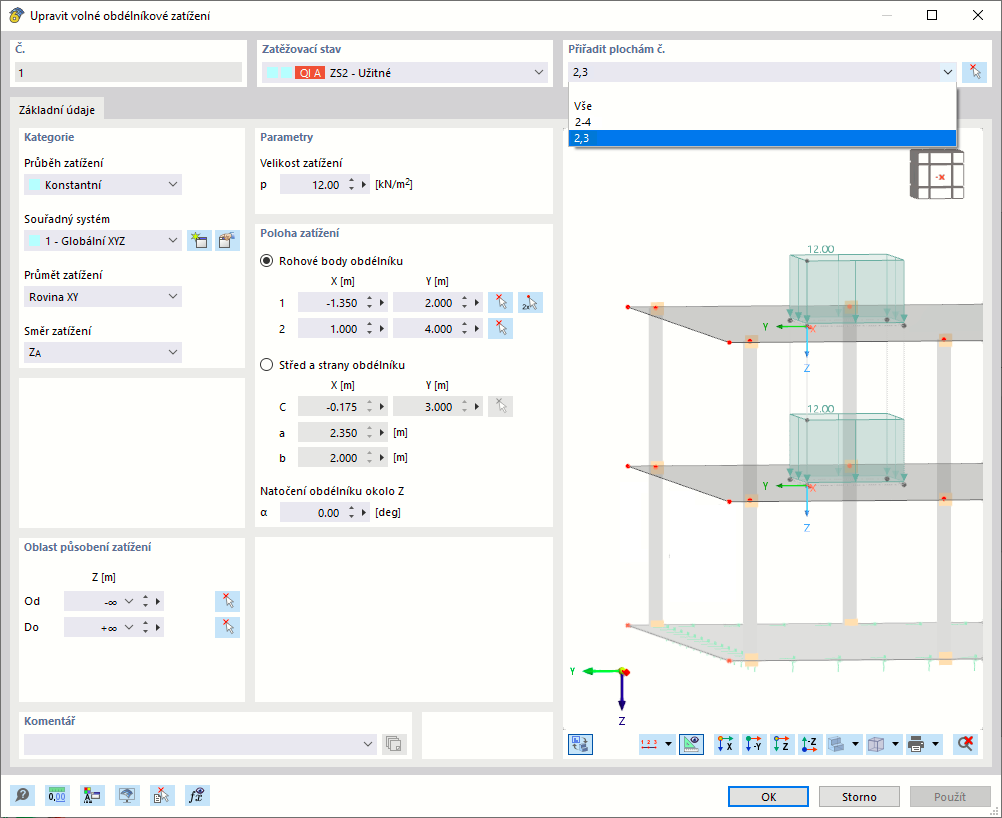Pick corner point 2 graphically
Screen dimensions: 1002x818
[500, 328]
